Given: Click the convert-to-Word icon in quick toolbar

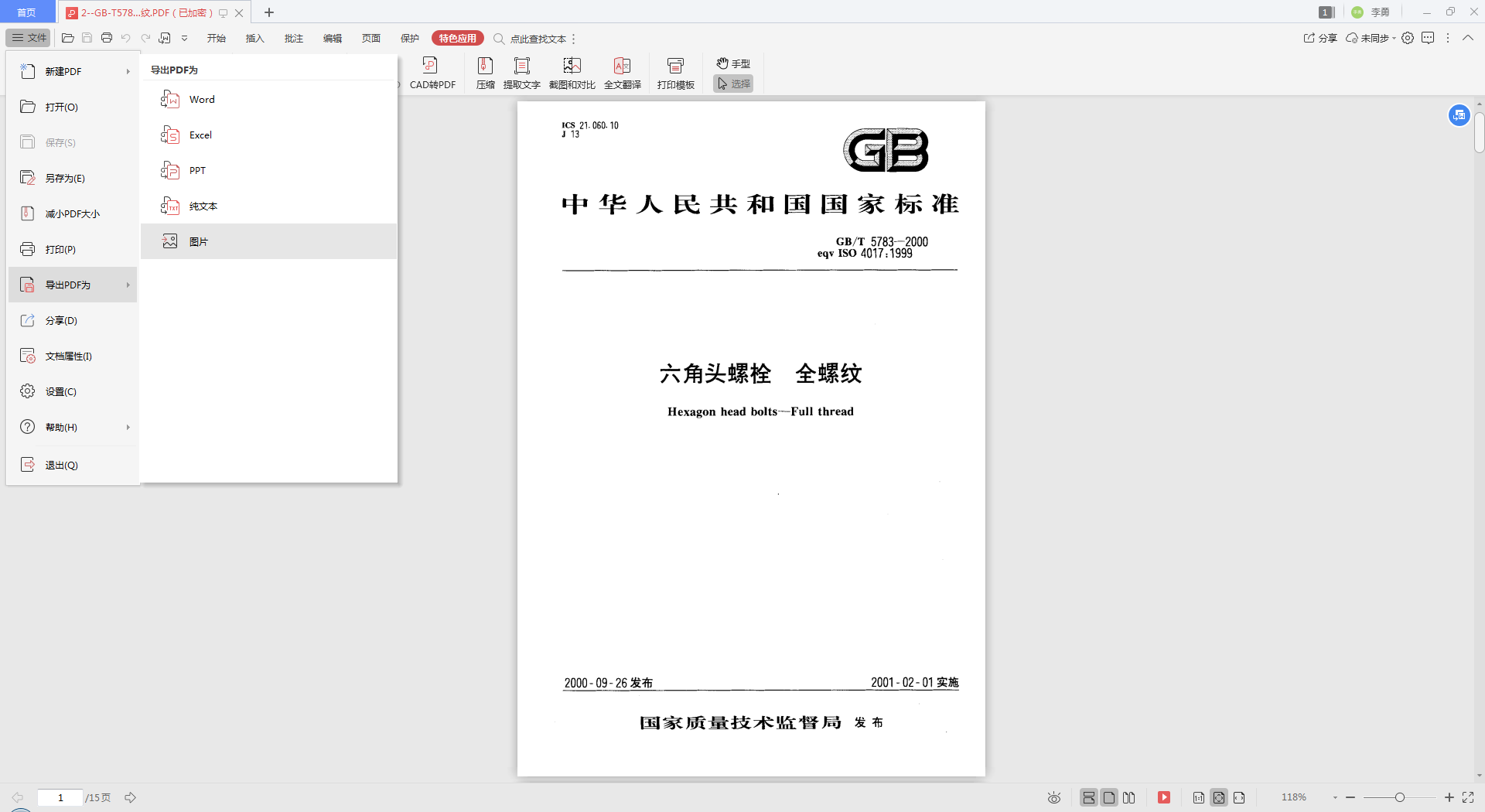Looking at the screenshot, I should pyautogui.click(x=165, y=38).
